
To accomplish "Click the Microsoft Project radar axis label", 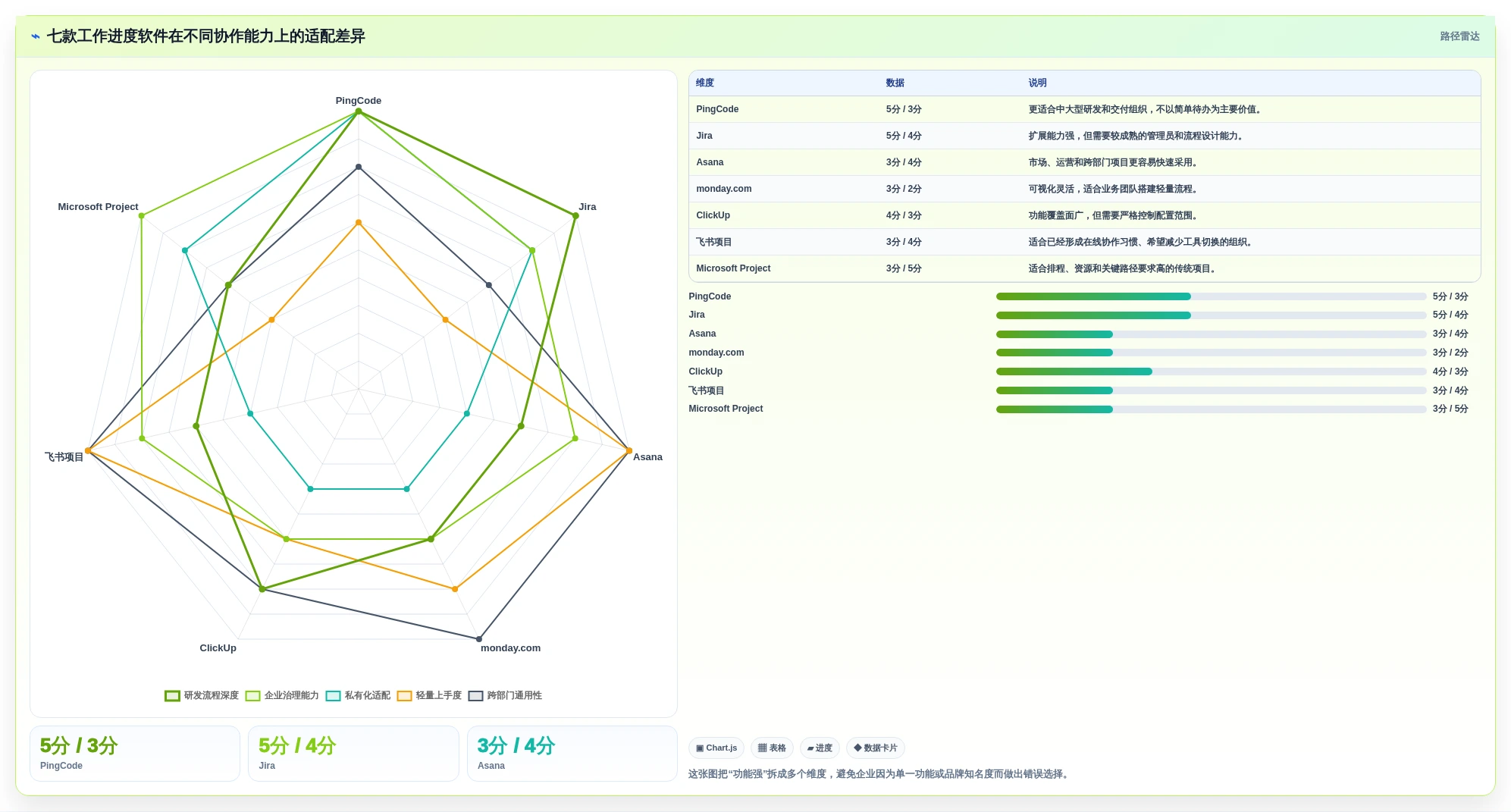I will pyautogui.click(x=98, y=207).
